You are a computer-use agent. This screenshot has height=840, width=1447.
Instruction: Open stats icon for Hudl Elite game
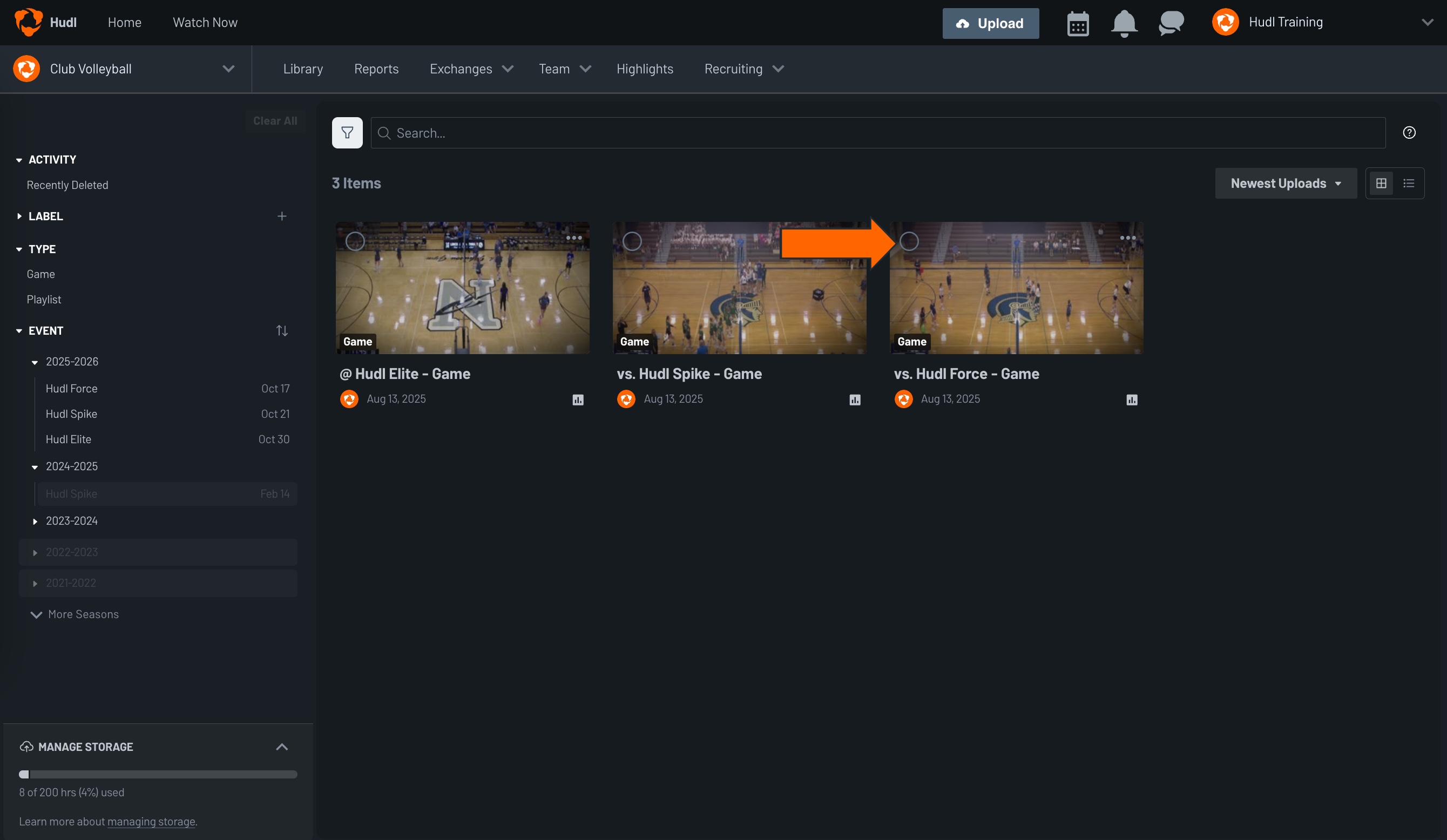coord(578,399)
